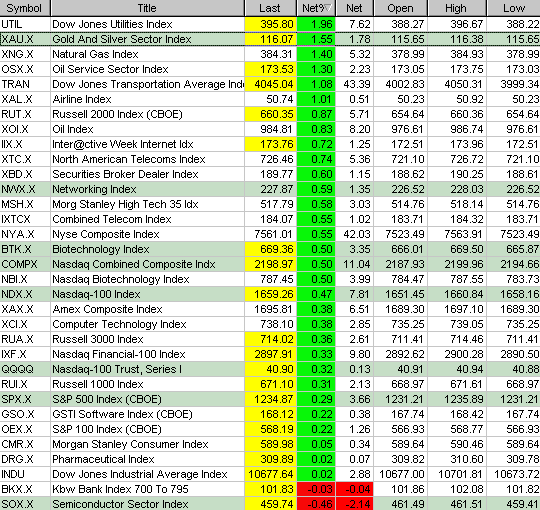Image resolution: width=540 pixels, height=510 pixels.
Task: Select the UTIL symbol row
Action: tap(270, 24)
